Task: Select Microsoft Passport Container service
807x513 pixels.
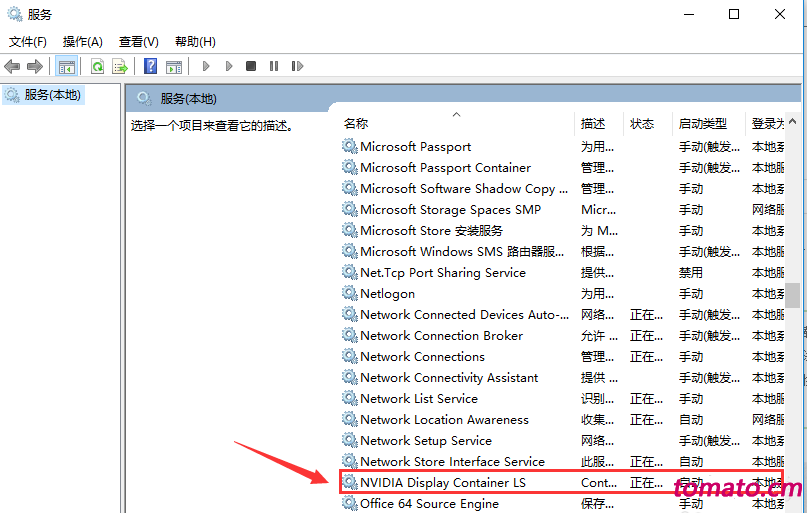Action: 562,168
